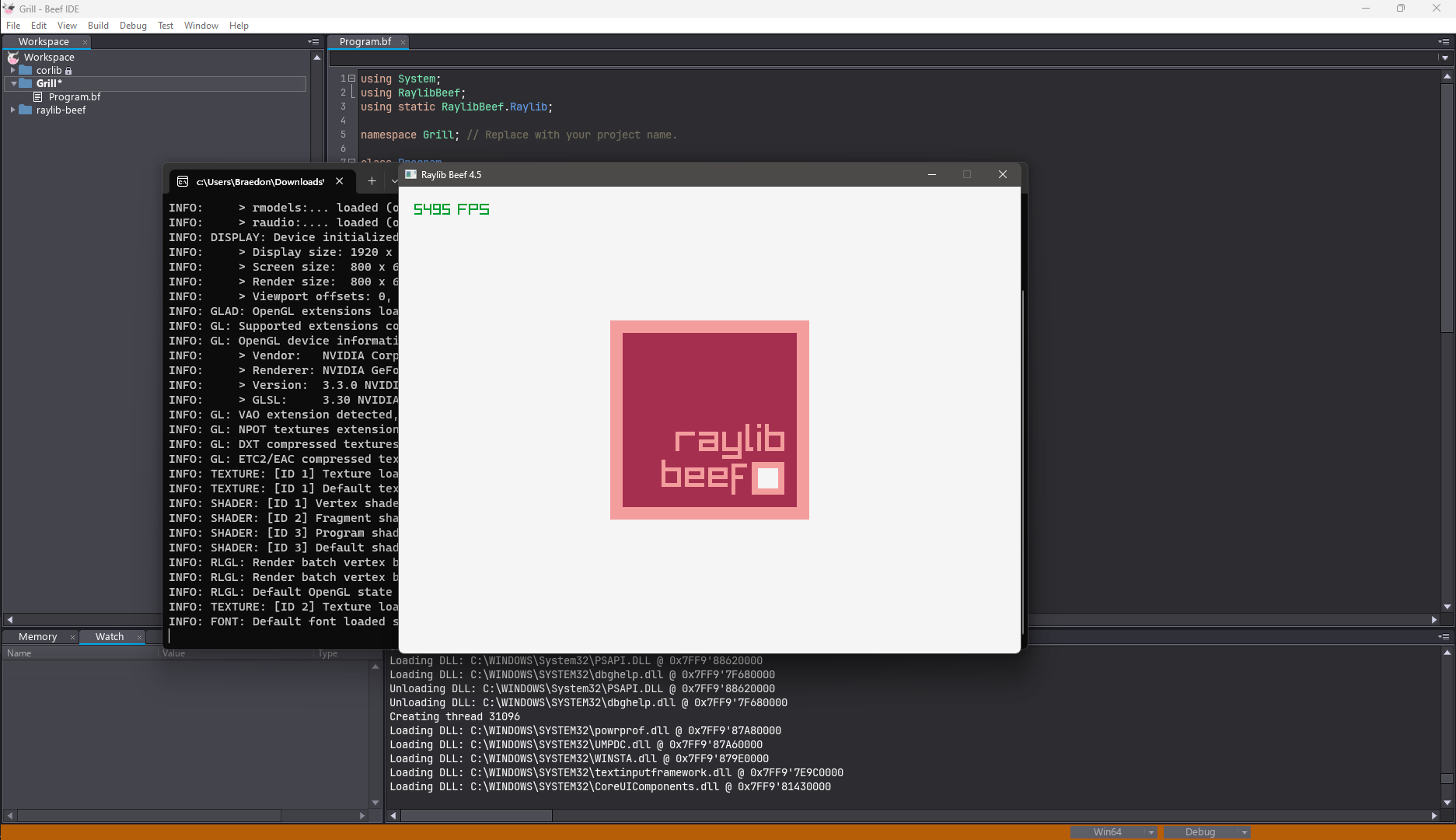Click the 5495 FPS counter text
This screenshot has height=840, width=1456.
(x=452, y=209)
